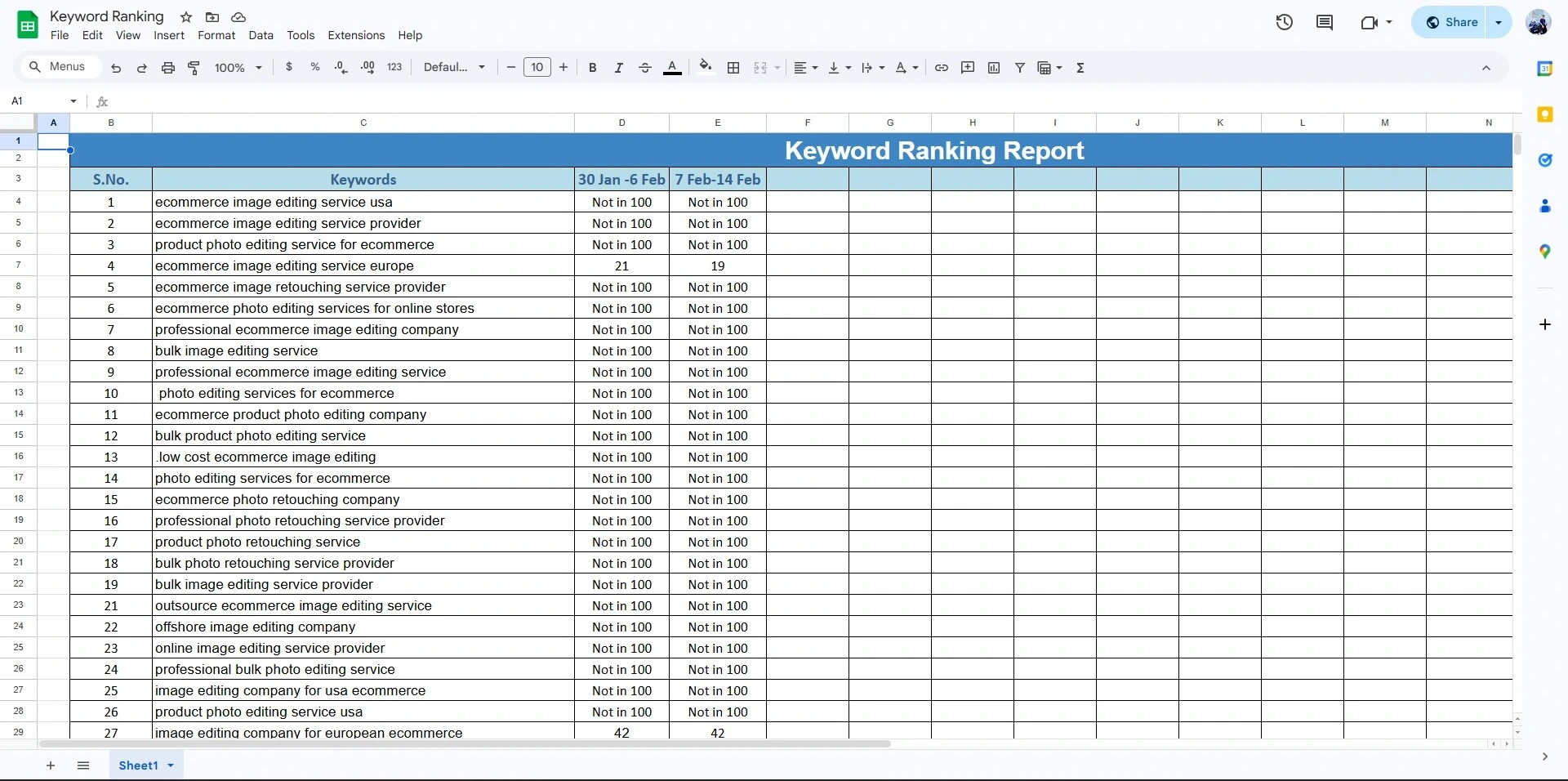
Task: Star the Keyword Ranking document
Action: click(186, 17)
